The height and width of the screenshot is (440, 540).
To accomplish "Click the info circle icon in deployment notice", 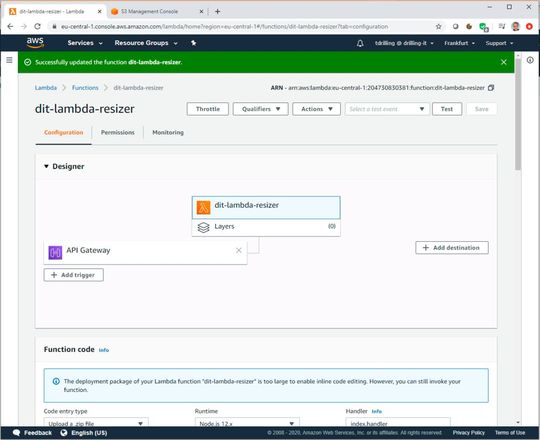I will pyautogui.click(x=56, y=381).
